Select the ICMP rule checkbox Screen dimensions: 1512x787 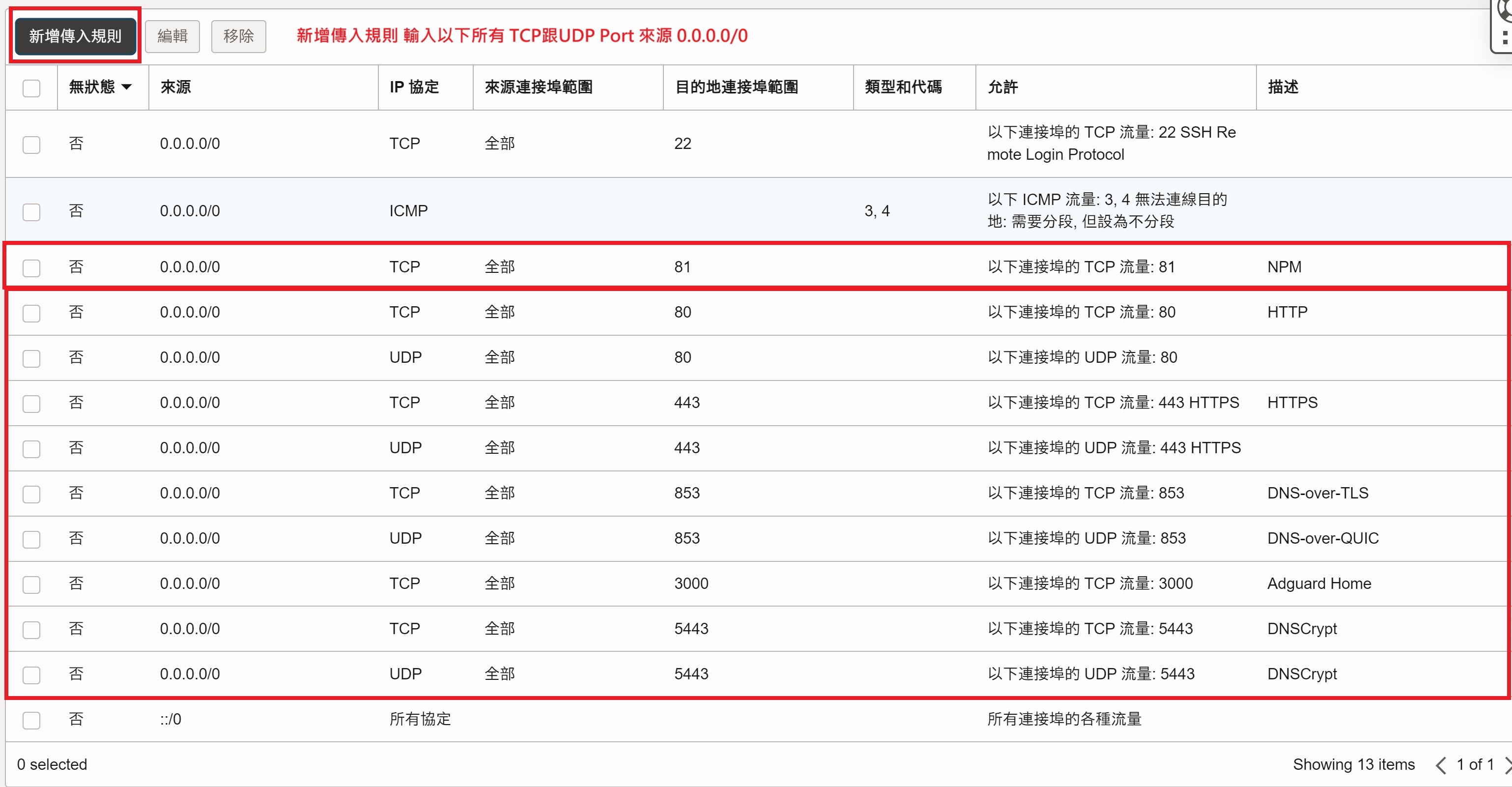click(32, 212)
